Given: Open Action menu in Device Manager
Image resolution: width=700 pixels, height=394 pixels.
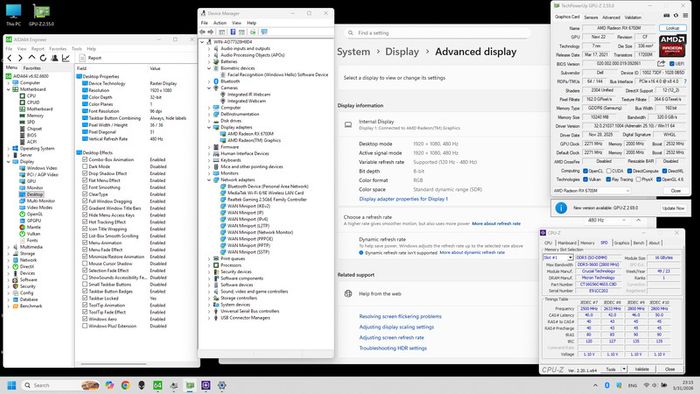Looking at the screenshot, I should coord(220,23).
